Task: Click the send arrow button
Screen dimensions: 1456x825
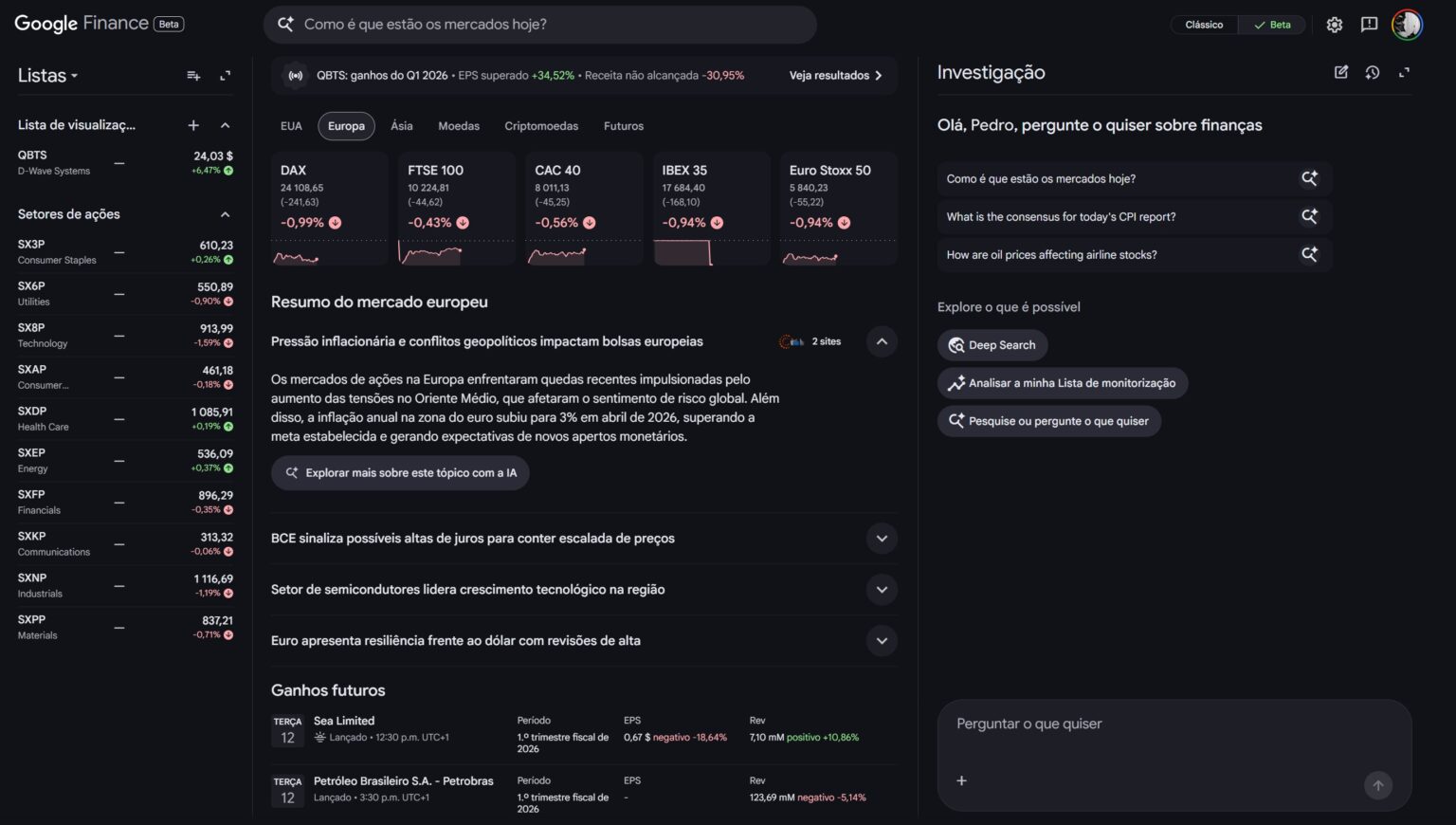Action: click(1378, 785)
